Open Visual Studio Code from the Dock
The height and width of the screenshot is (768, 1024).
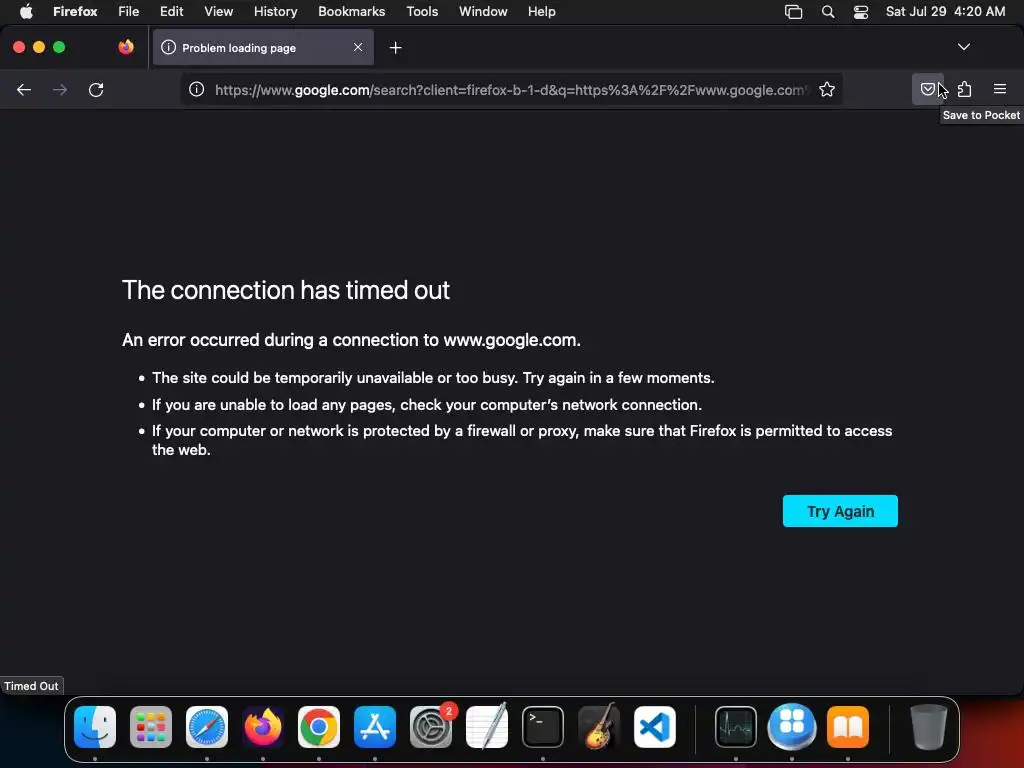(654, 727)
